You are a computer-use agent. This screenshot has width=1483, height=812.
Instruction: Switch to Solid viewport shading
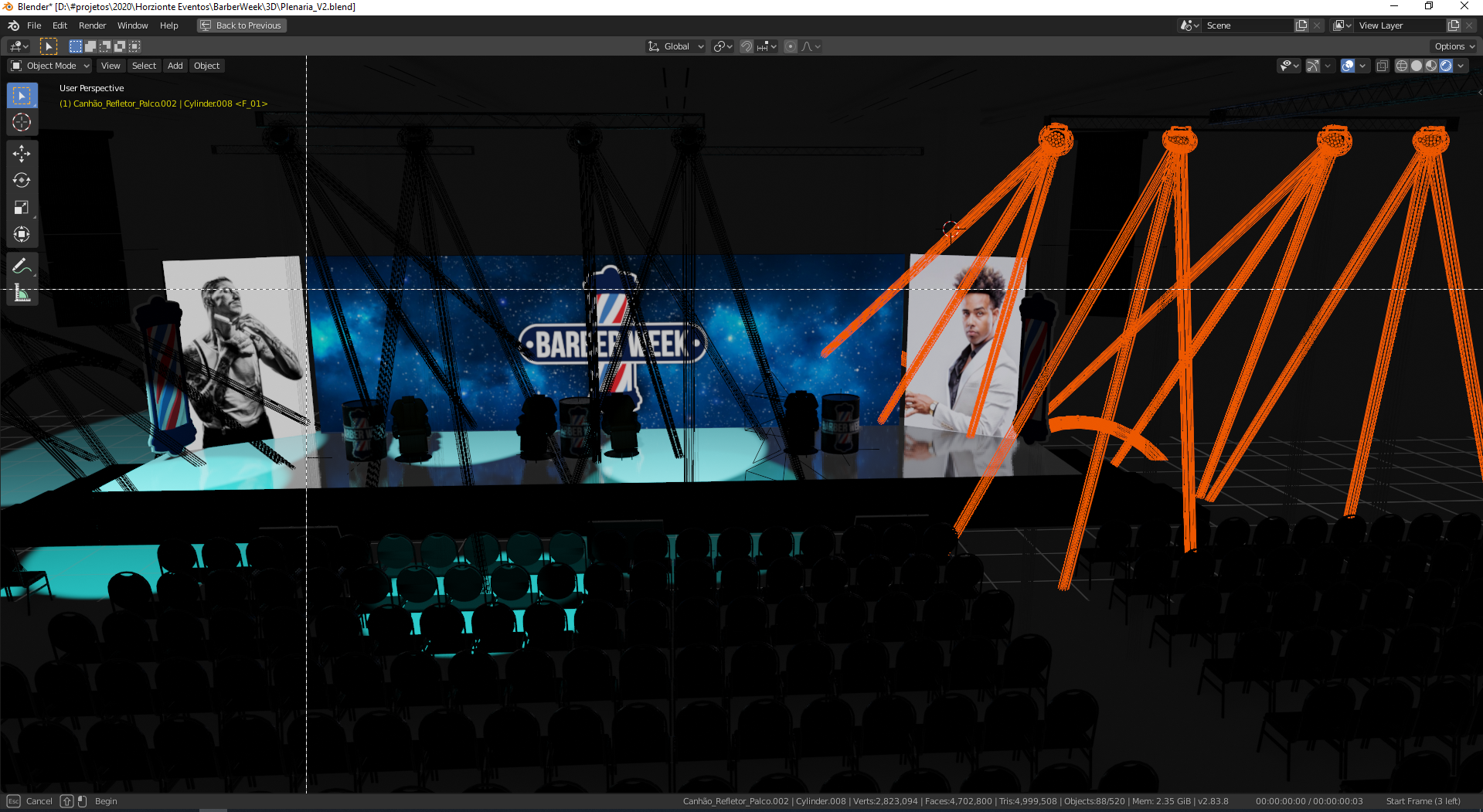click(1417, 66)
